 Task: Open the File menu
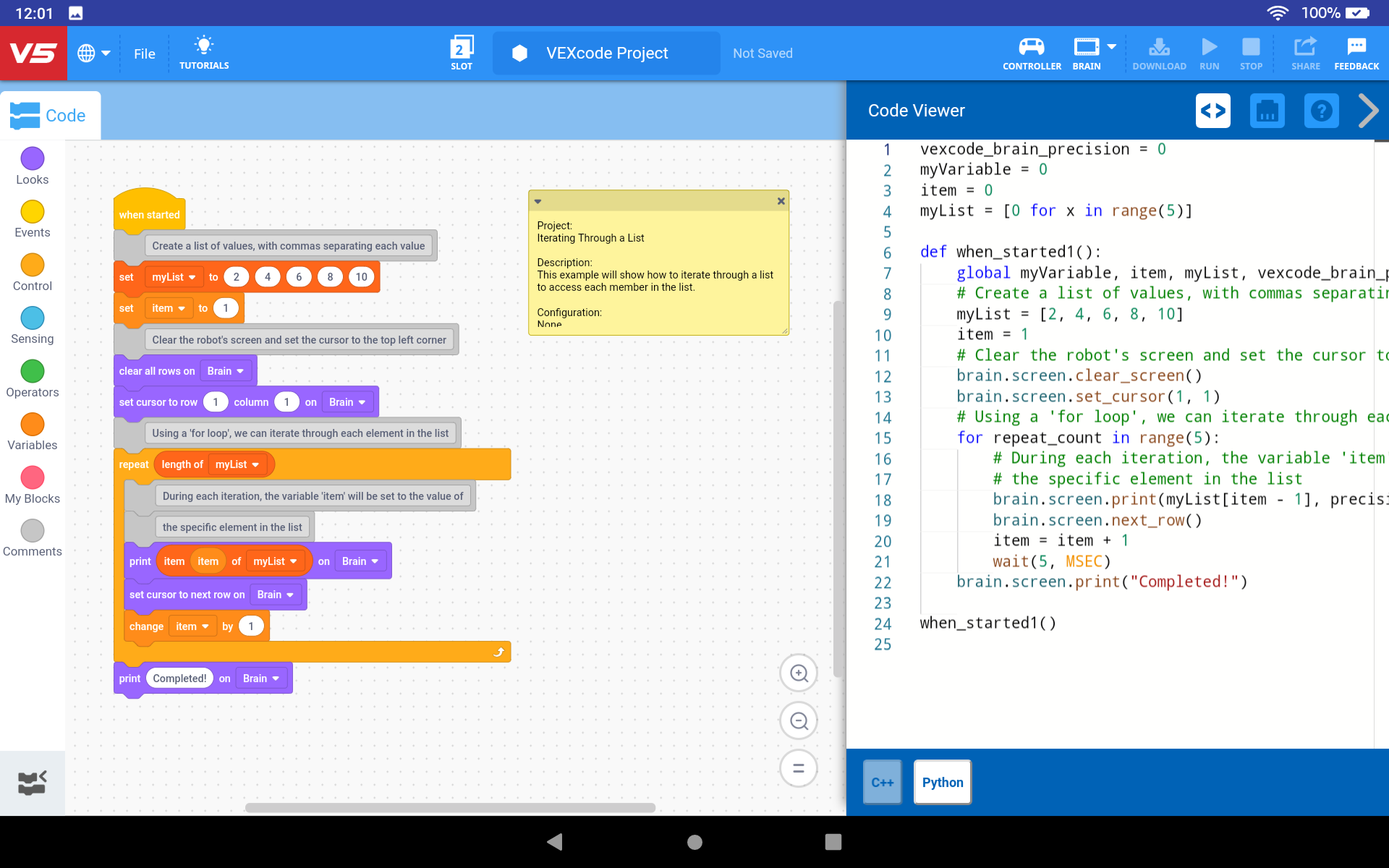(145, 53)
